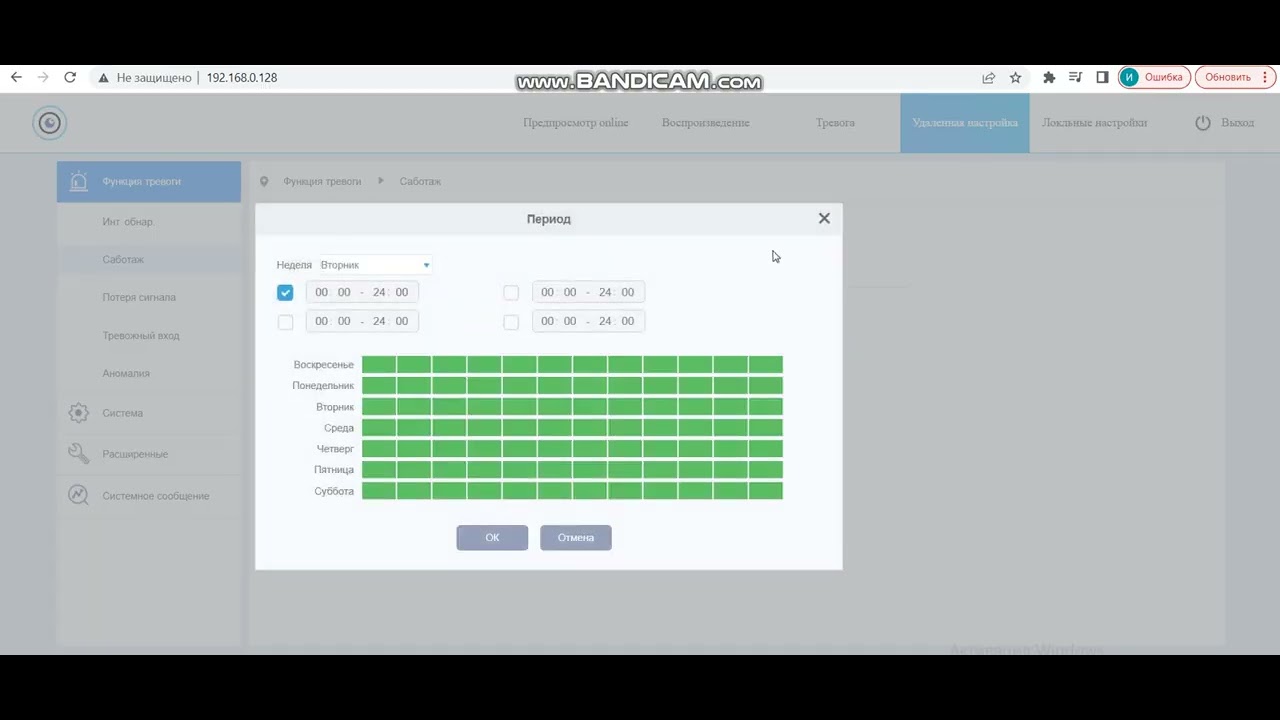Screen dimensions: 1280x720
Task: Click the Ошибка profile button
Action: click(1154, 77)
